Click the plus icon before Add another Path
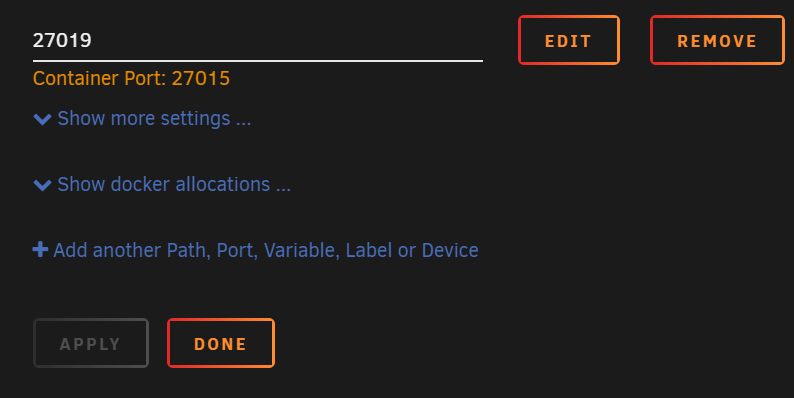Image resolution: width=794 pixels, height=398 pixels. pos(40,250)
